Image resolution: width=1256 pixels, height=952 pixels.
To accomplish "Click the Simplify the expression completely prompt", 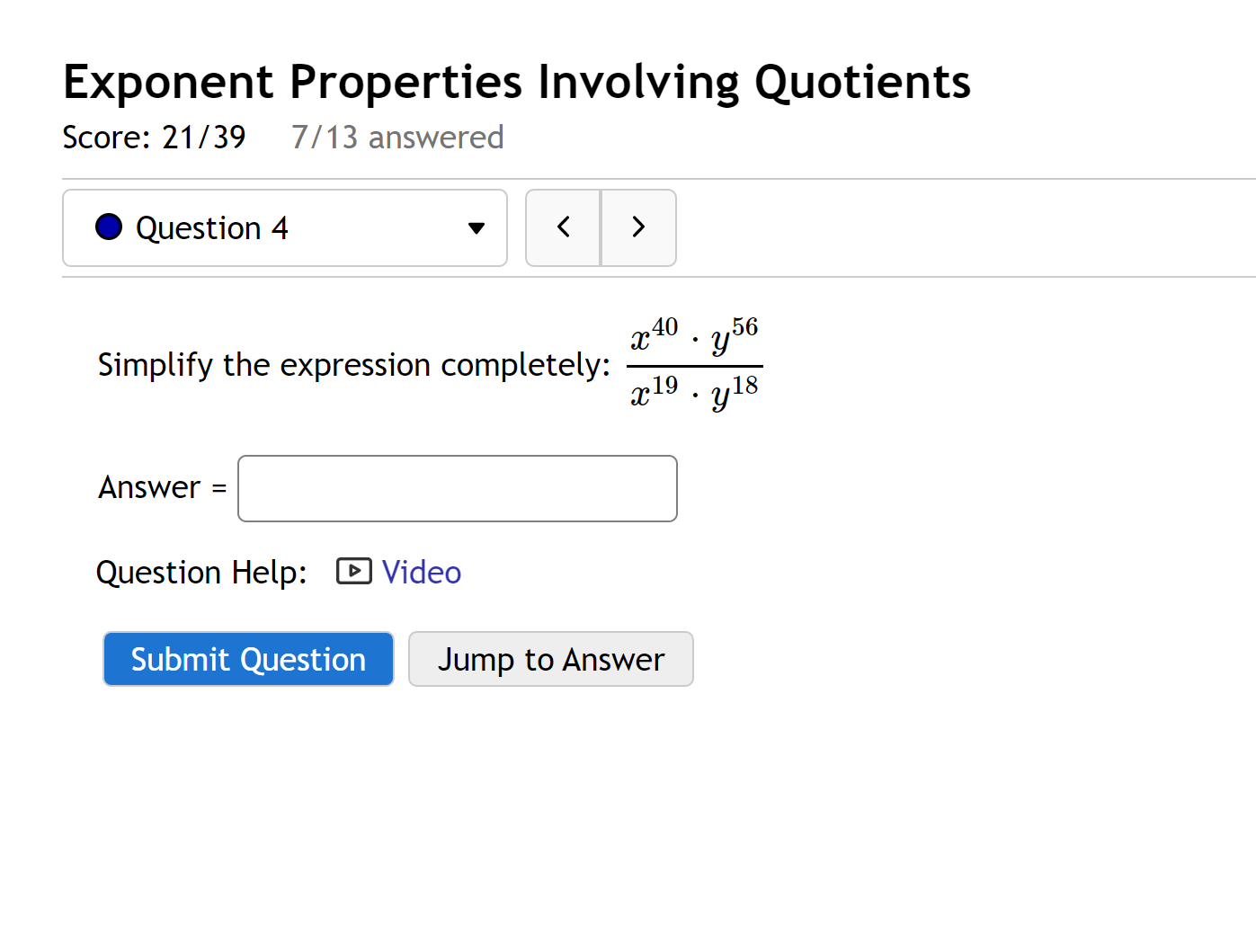I will pos(353,365).
